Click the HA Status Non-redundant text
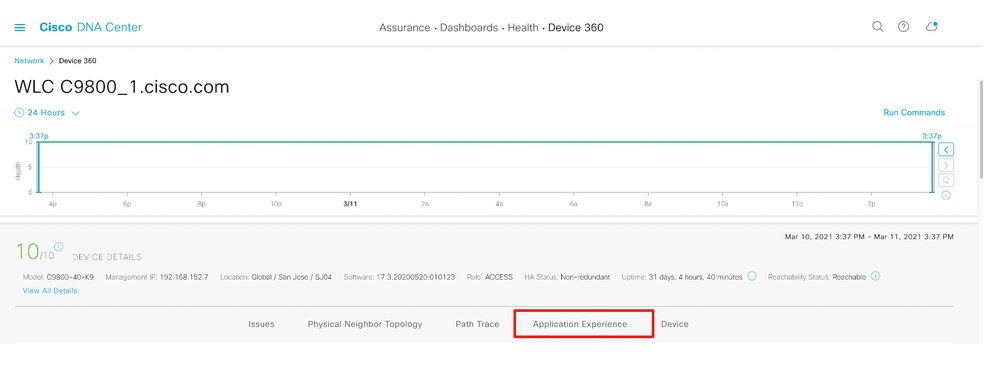This screenshot has width=998, height=373. click(567, 277)
